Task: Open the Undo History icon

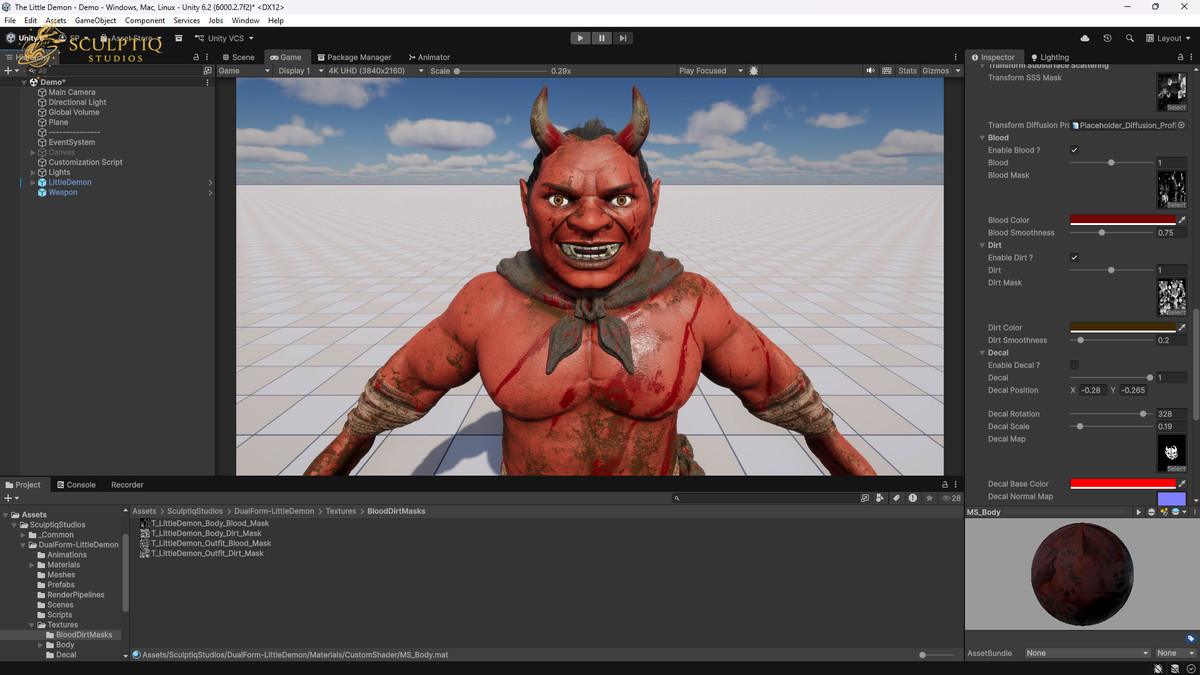Action: 1107,38
